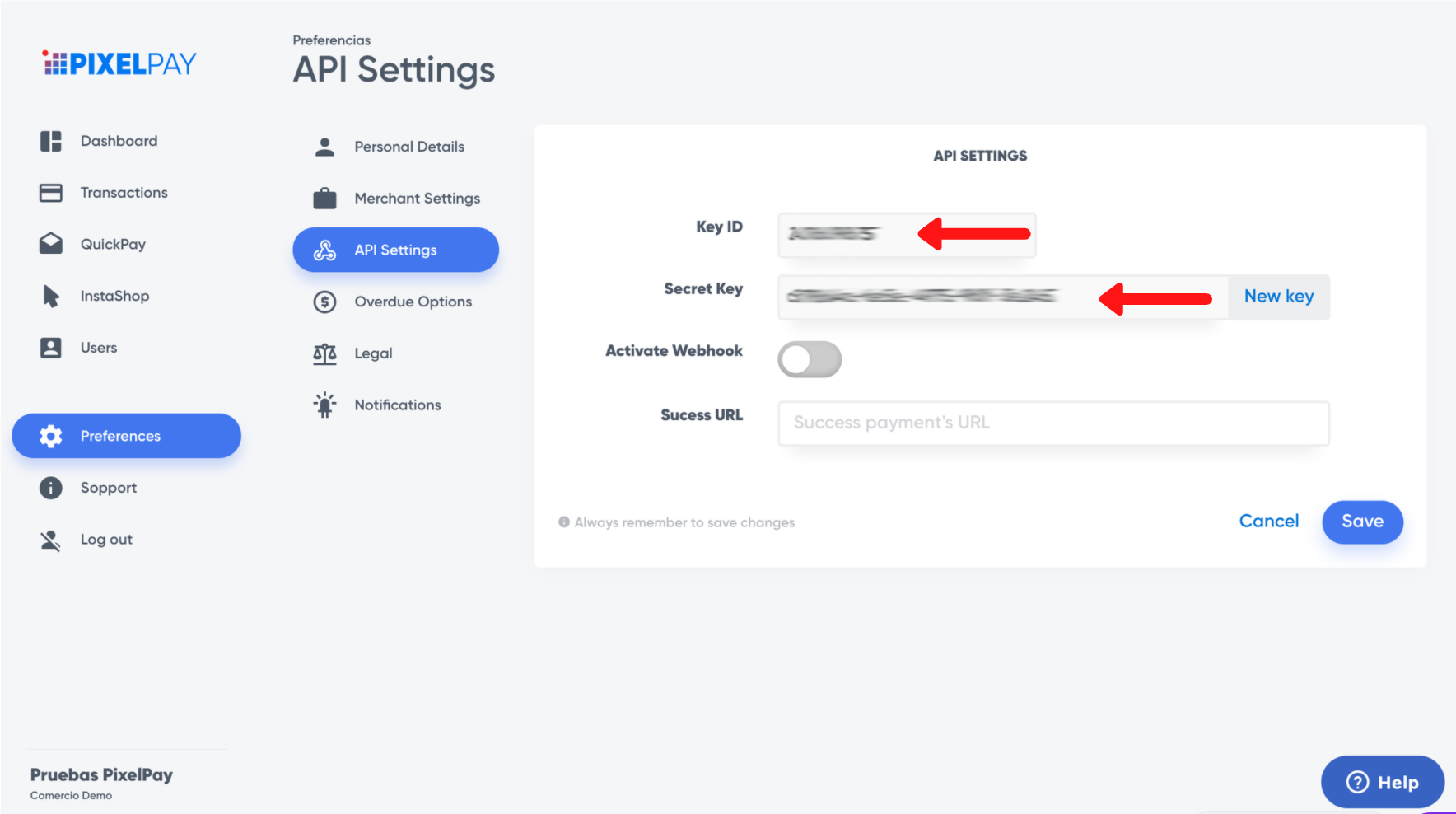1456x814 pixels.
Task: Open the Preferences menu item
Action: (126, 436)
